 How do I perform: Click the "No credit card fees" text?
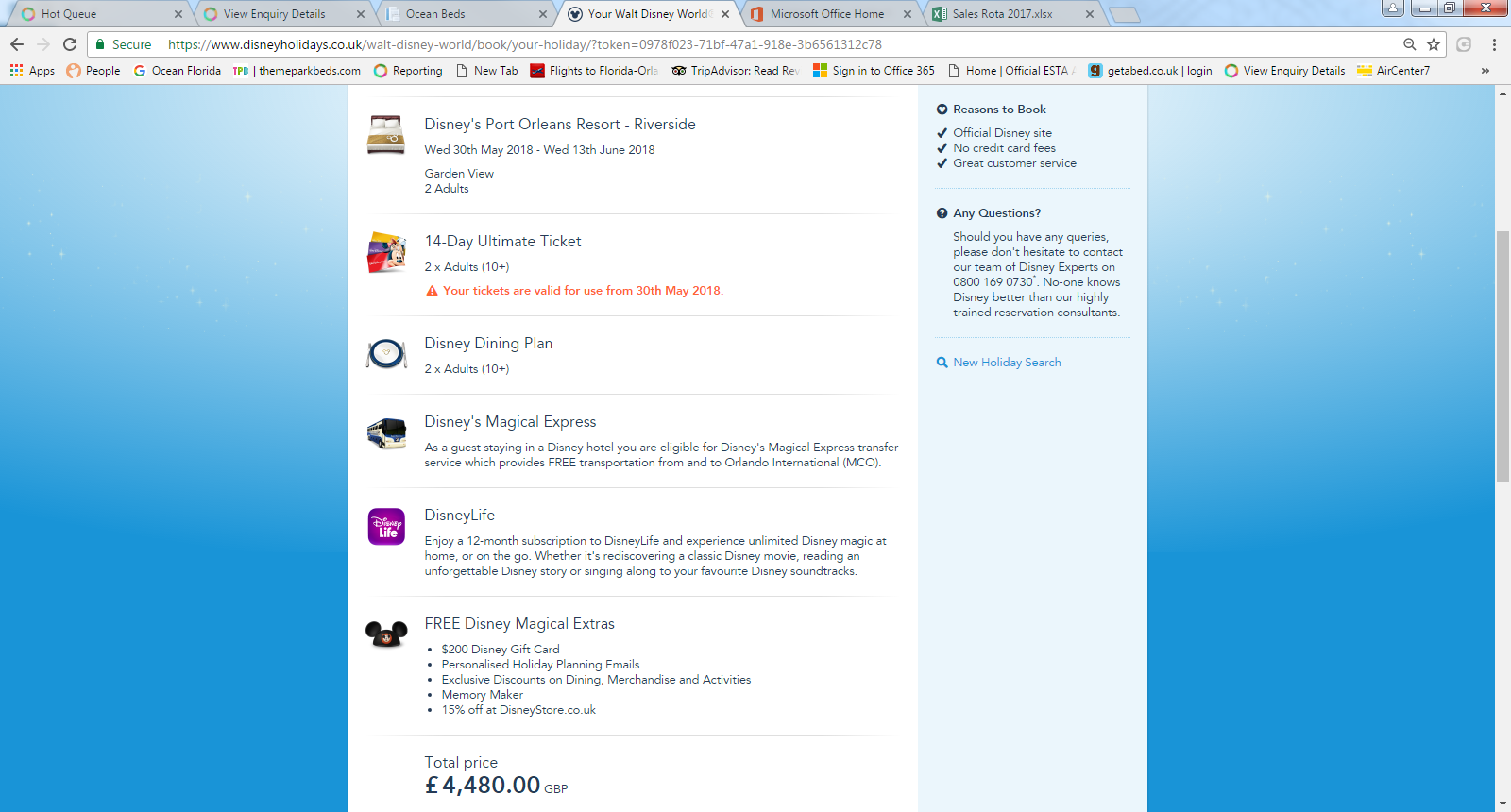pyautogui.click(x=1005, y=148)
